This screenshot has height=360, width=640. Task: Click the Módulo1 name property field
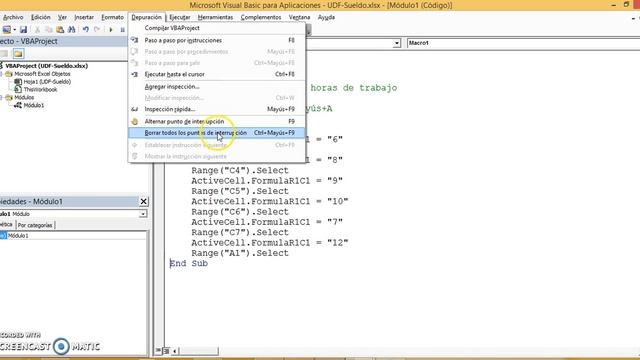tap(76, 236)
